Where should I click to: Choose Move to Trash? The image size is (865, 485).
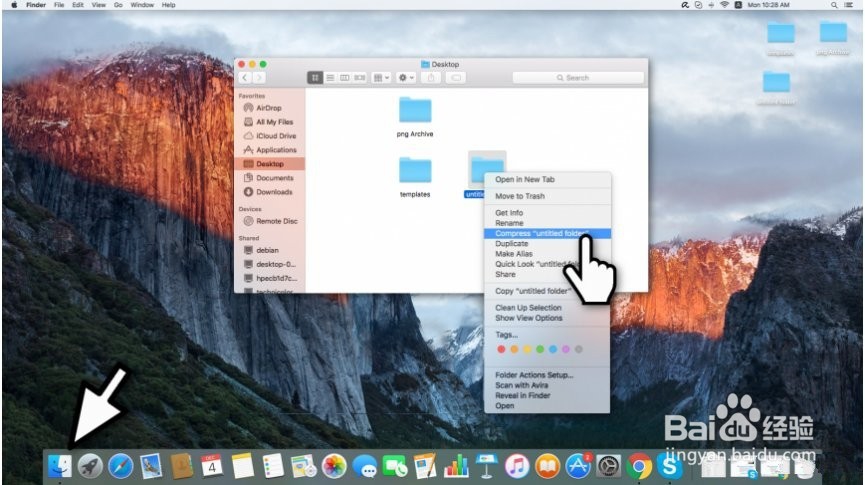520,196
